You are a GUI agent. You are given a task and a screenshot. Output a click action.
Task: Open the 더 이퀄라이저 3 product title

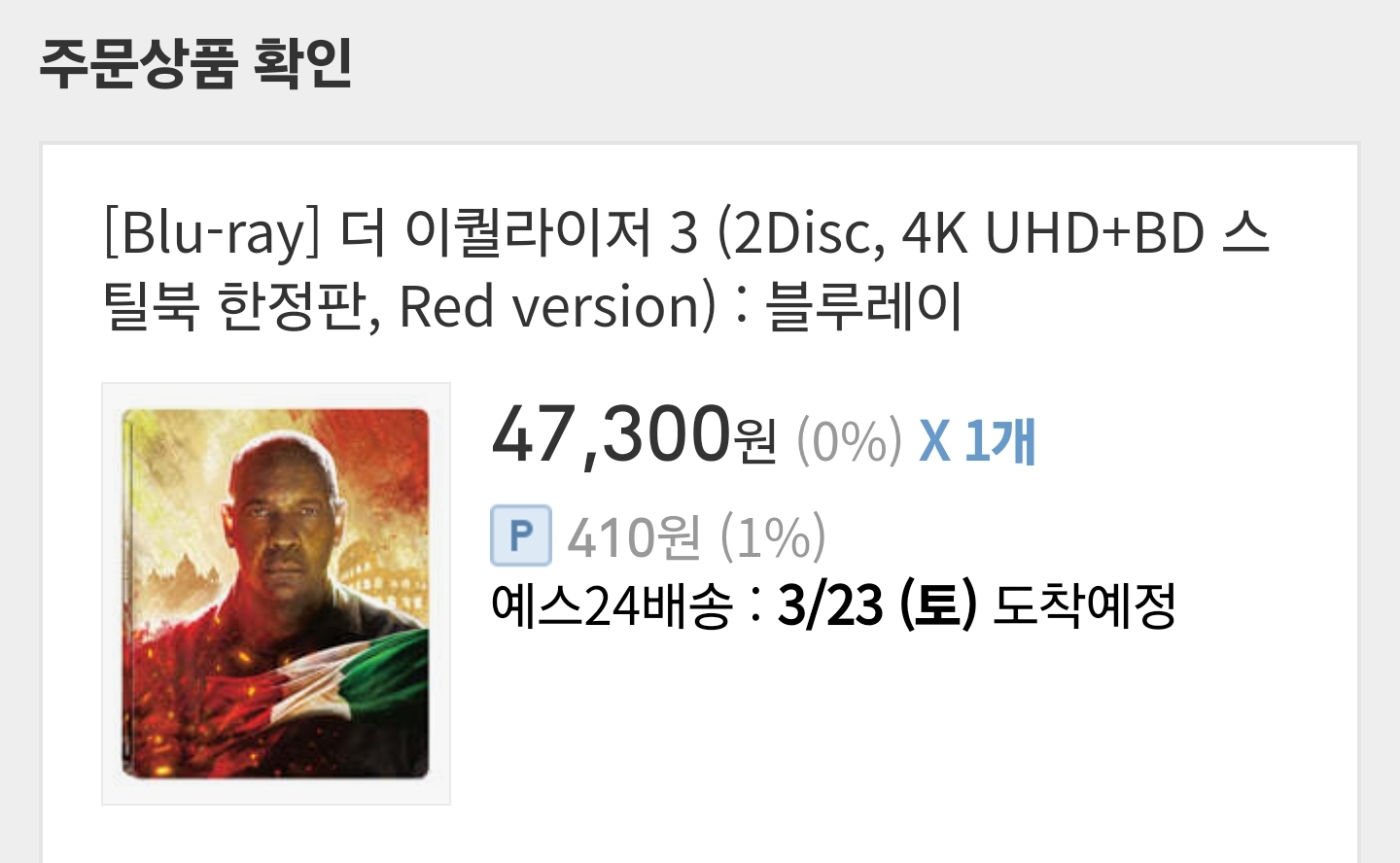click(x=686, y=269)
